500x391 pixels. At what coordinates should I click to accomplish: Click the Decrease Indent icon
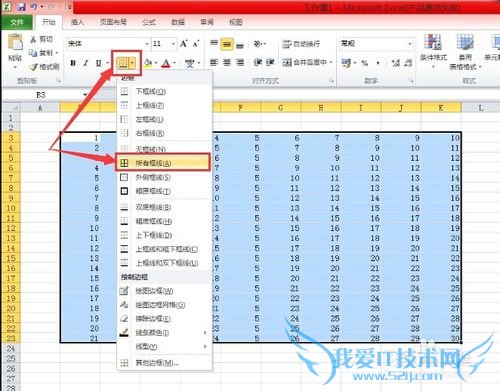pos(257,62)
